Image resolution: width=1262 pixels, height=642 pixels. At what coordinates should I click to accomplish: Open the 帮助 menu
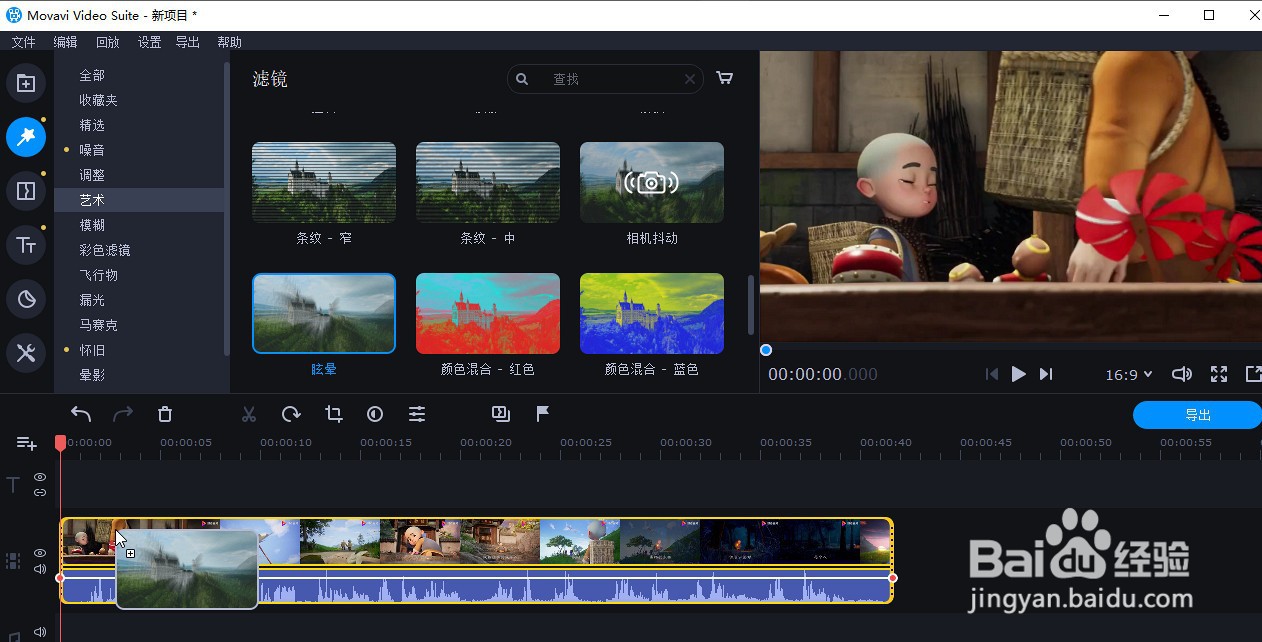click(229, 42)
